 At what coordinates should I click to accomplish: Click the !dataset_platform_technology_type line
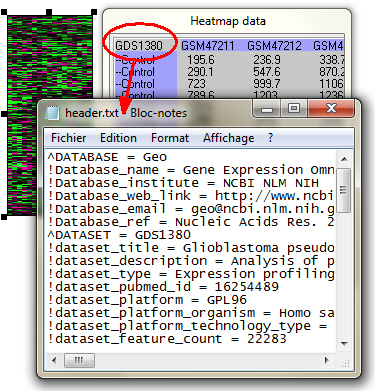pos(187,326)
